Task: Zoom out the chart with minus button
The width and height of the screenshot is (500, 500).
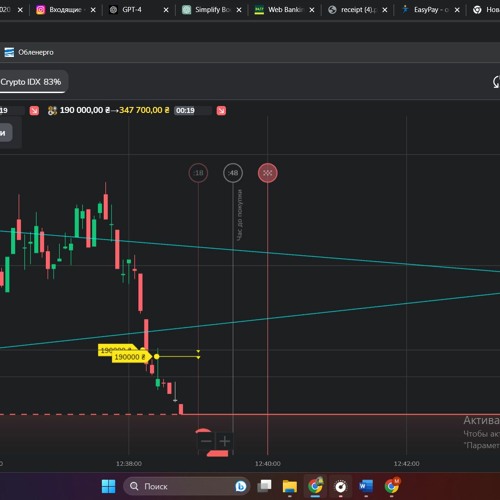Action: click(x=206, y=441)
